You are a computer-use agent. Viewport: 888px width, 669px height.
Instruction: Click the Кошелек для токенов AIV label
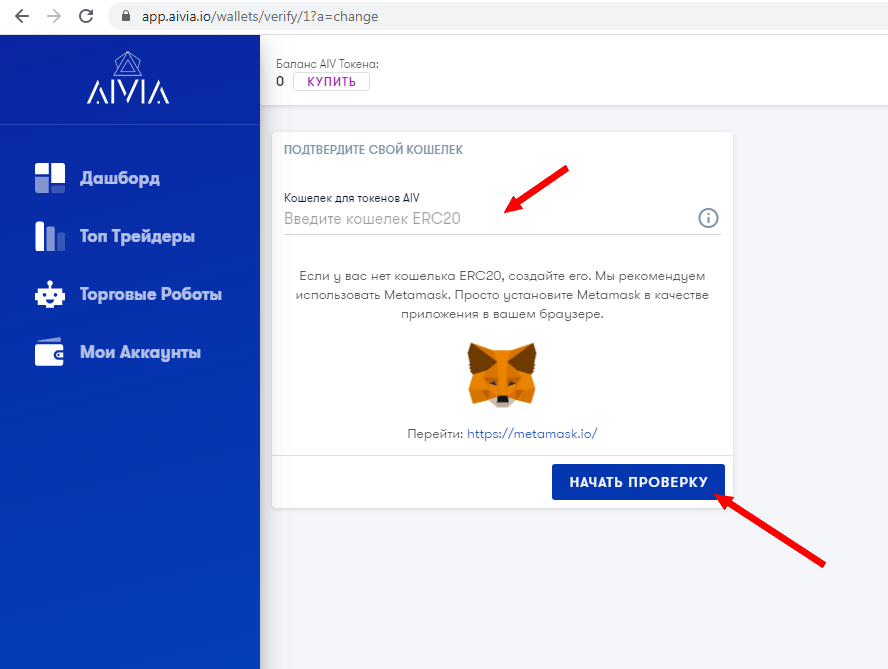point(352,198)
